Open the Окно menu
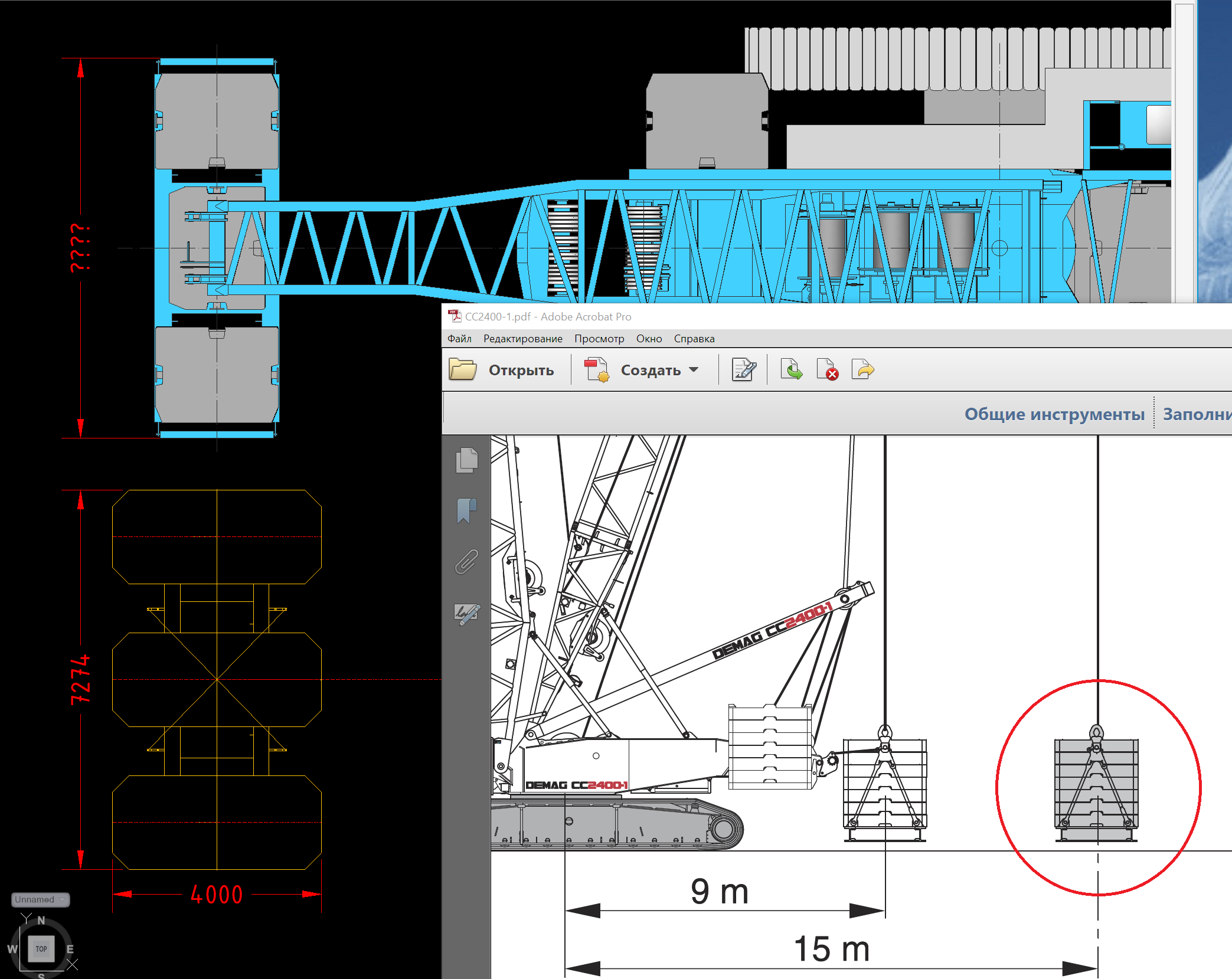This screenshot has height=979, width=1232. [649, 339]
